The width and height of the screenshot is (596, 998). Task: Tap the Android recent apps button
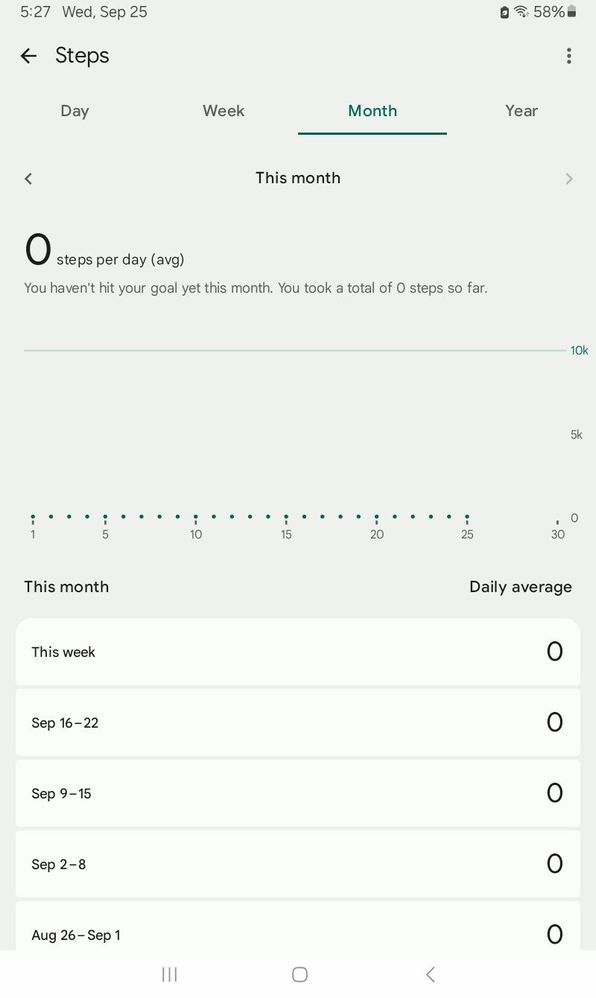[x=169, y=974]
